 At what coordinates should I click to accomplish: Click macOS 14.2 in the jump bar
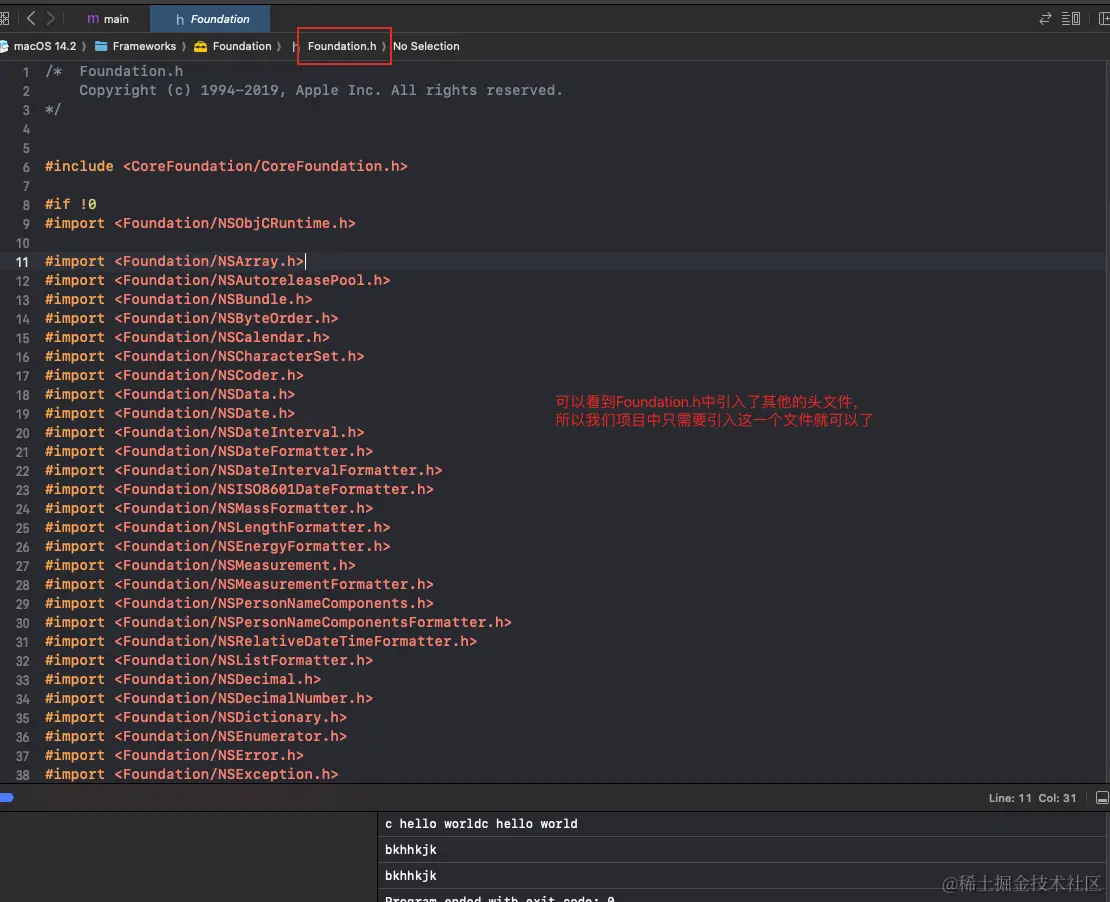45,46
